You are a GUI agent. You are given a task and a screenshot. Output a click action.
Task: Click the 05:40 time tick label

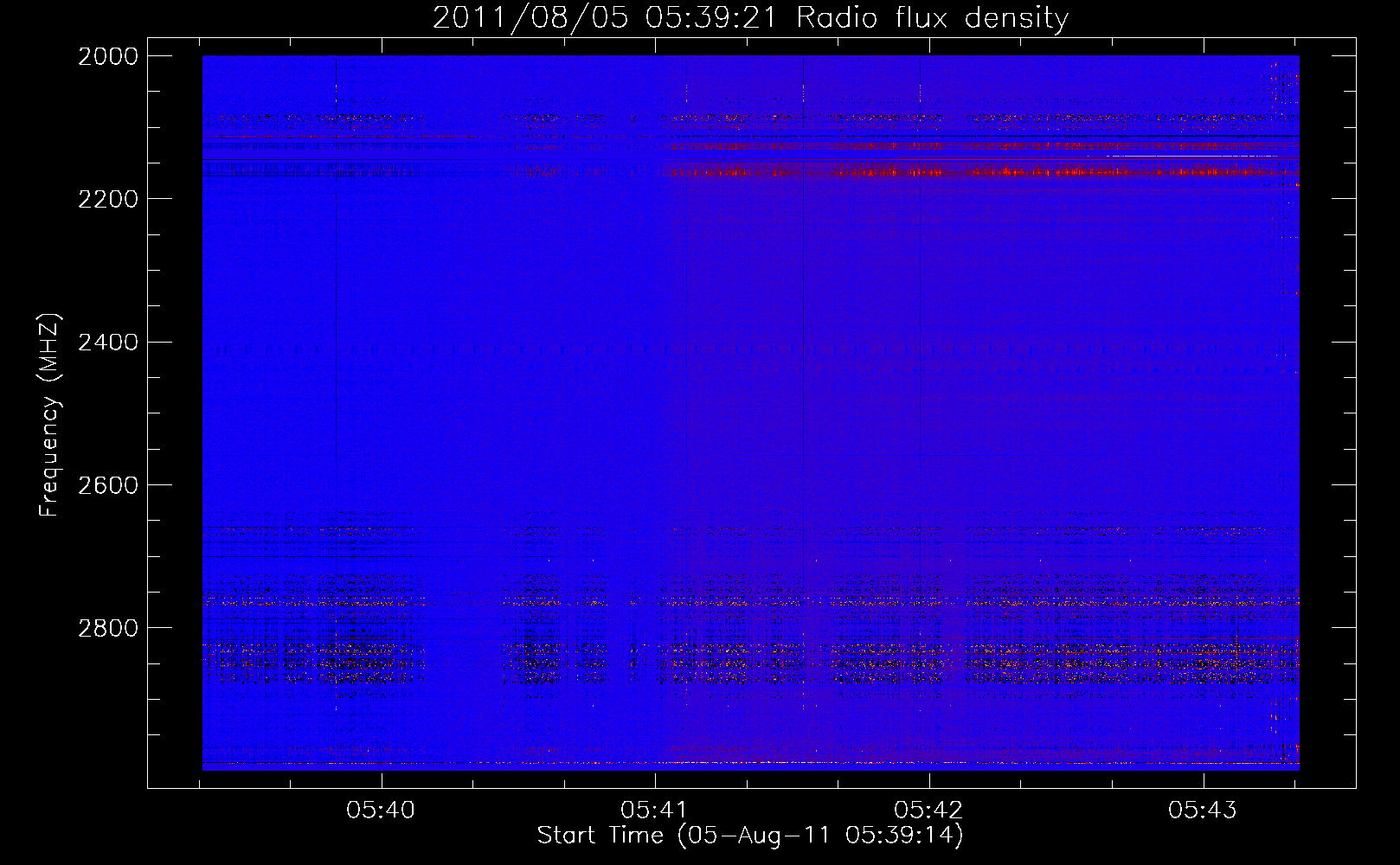pos(381,811)
